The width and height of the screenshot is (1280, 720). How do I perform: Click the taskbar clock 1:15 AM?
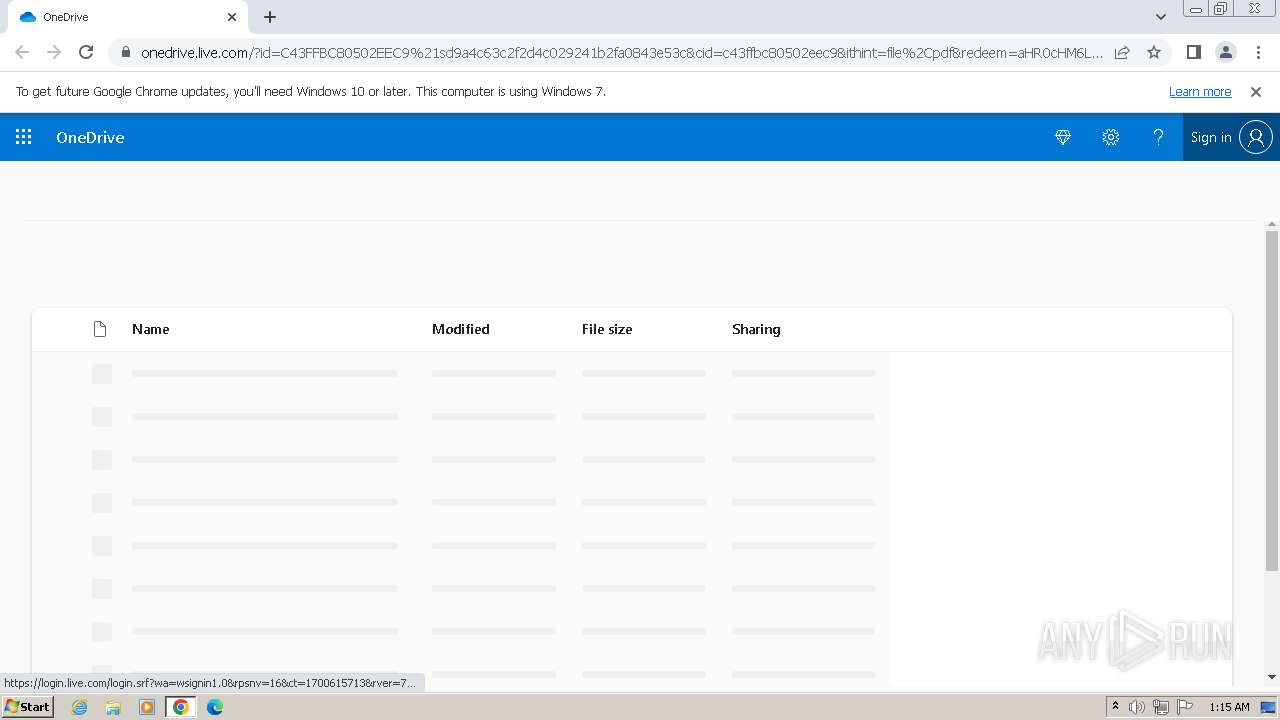(x=1229, y=707)
